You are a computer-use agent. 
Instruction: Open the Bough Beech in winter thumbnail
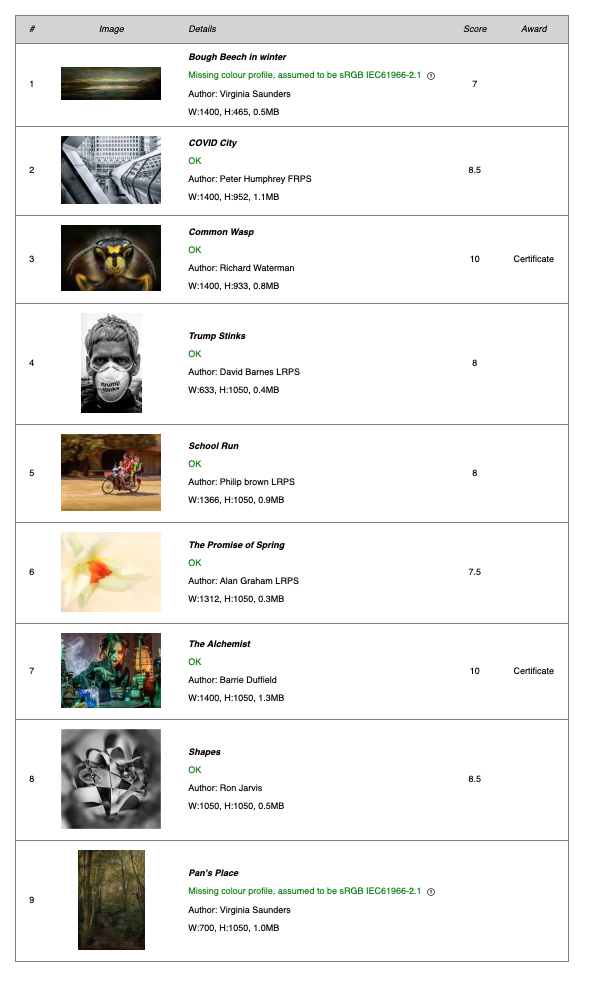111,84
